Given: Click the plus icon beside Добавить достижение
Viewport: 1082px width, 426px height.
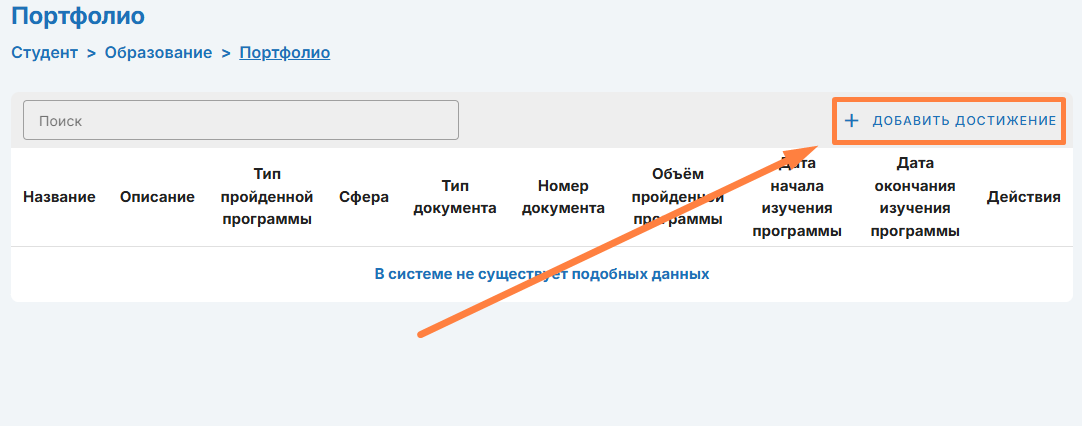Looking at the screenshot, I should click(x=852, y=121).
